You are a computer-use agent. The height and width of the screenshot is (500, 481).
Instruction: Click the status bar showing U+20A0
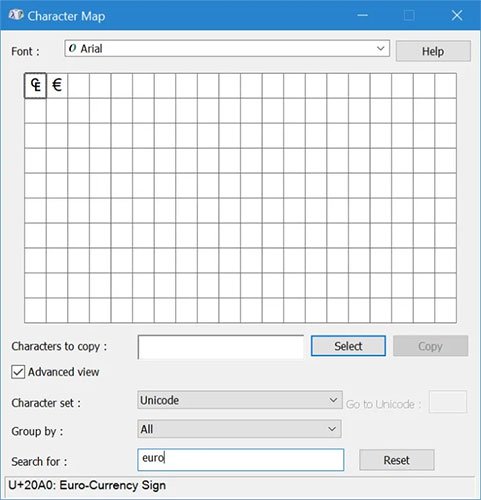[240, 485]
